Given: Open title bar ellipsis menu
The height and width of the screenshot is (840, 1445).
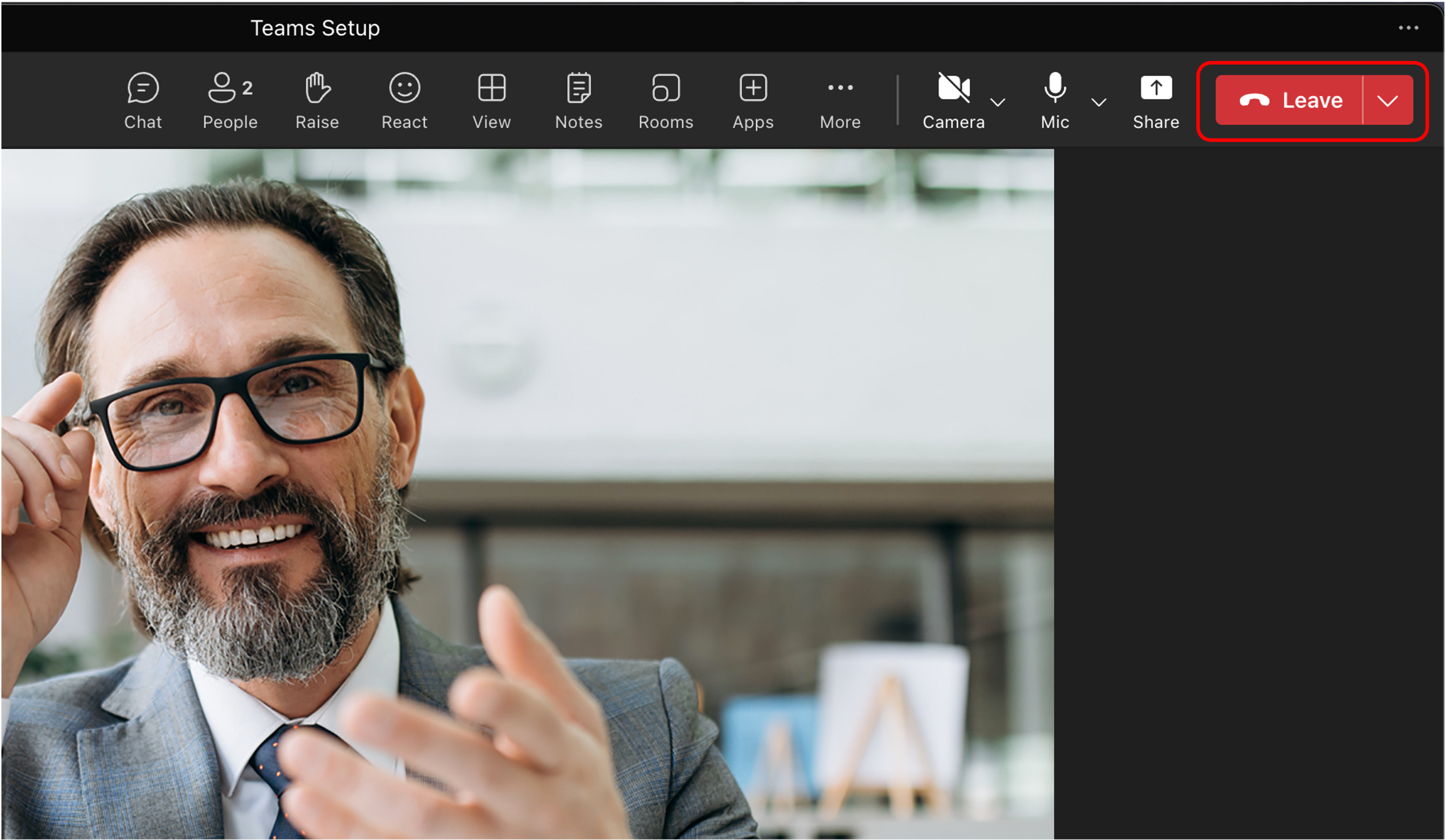Looking at the screenshot, I should pos(1408,27).
